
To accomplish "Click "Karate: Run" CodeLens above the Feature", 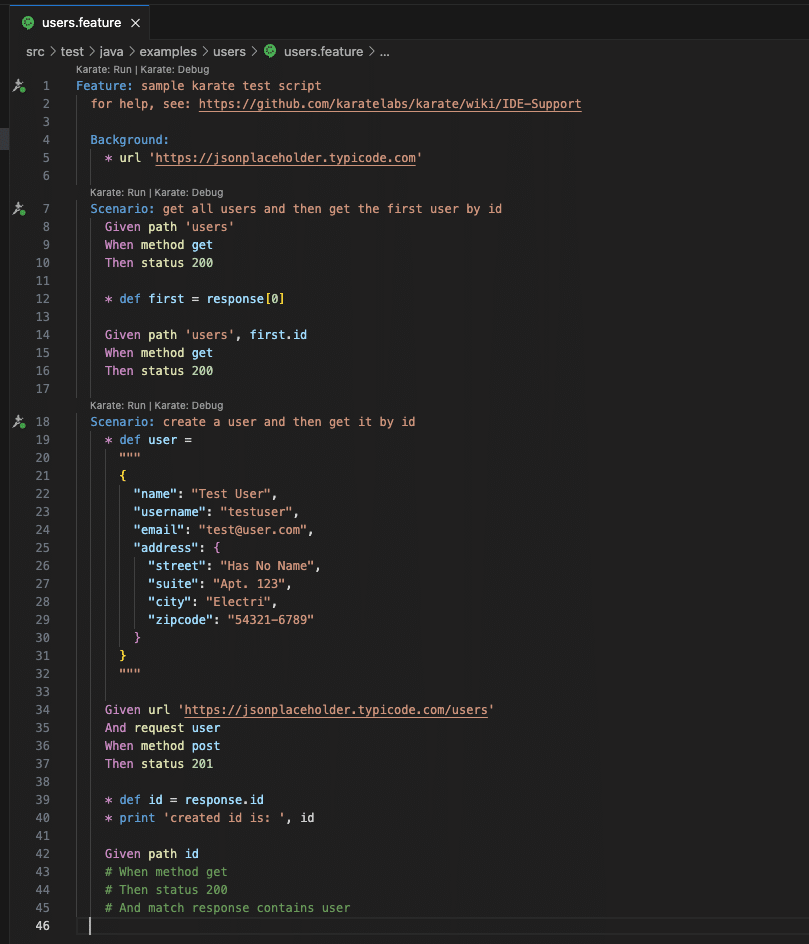I will point(102,69).
